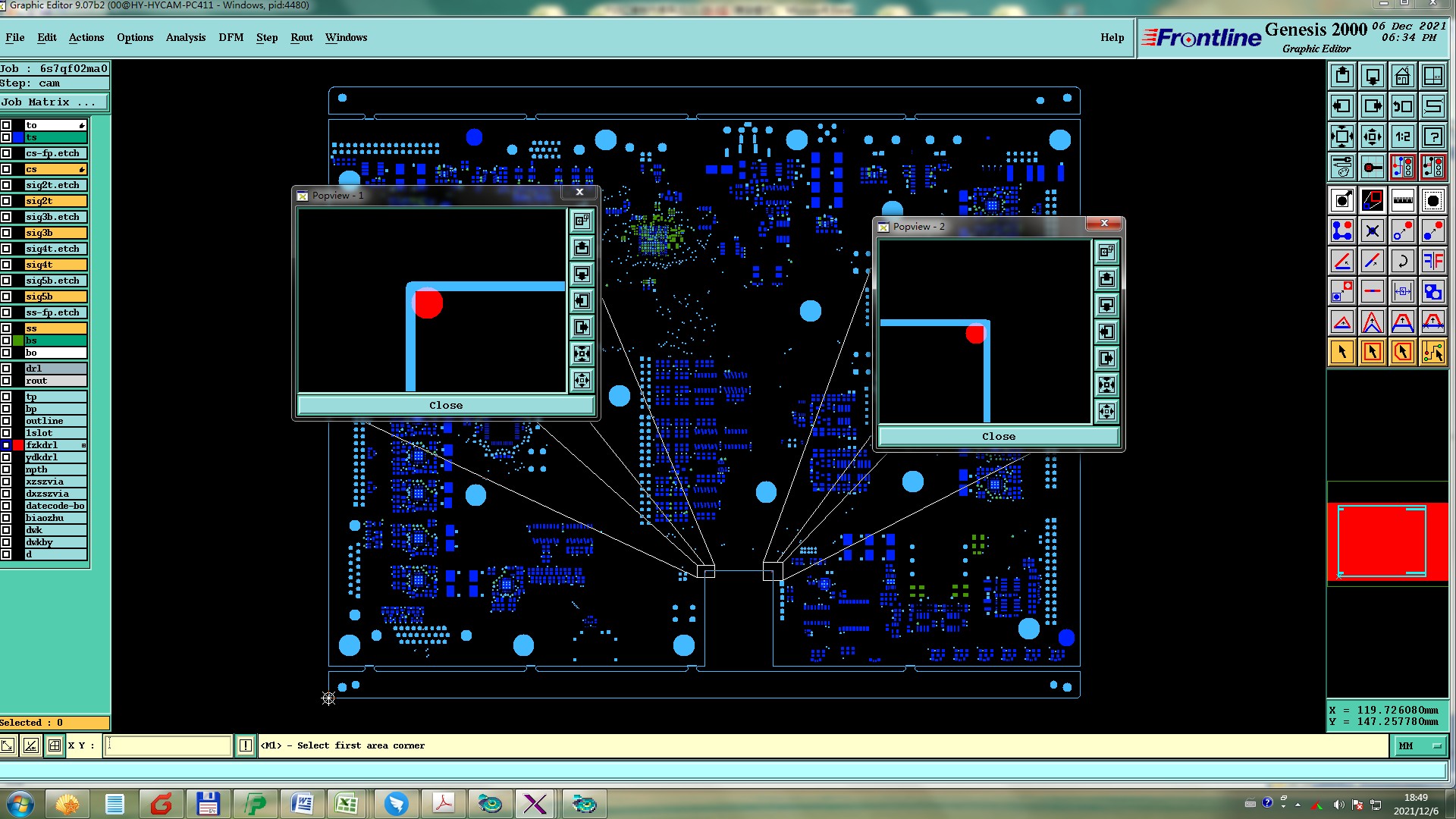Viewport: 1456px width, 819px height.
Task: Click the wrench and palette settings icon
Action: click(x=1341, y=168)
